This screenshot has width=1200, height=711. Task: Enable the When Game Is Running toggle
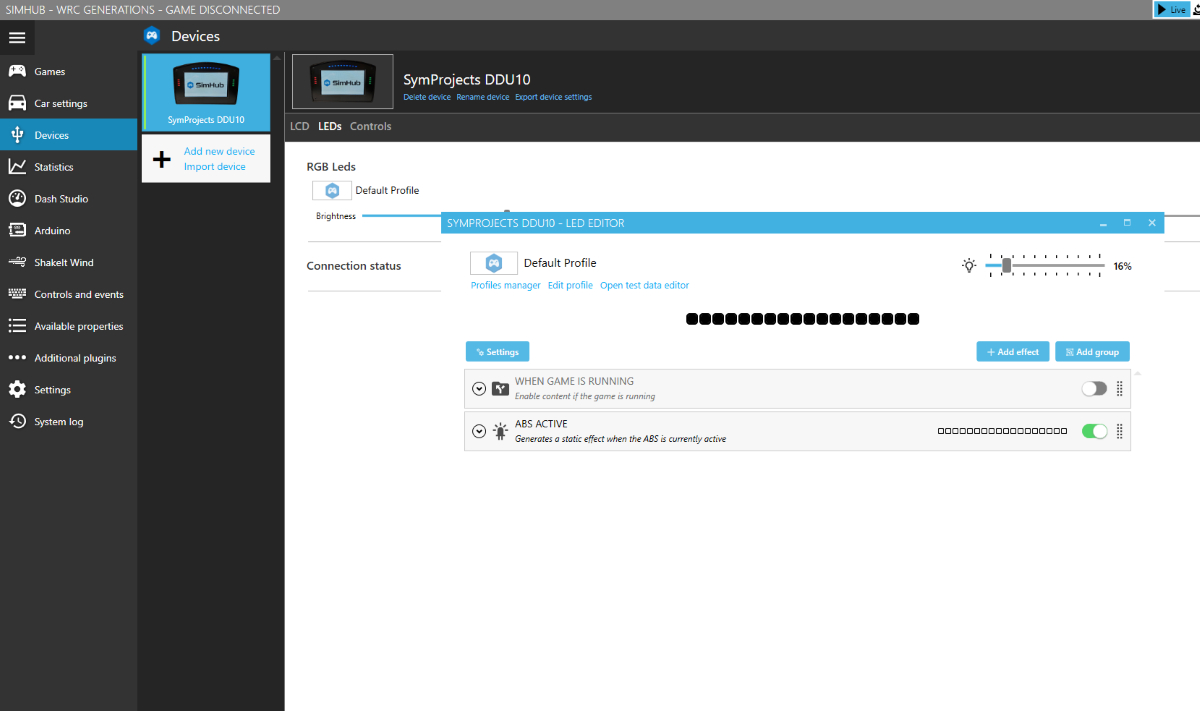pos(1094,389)
